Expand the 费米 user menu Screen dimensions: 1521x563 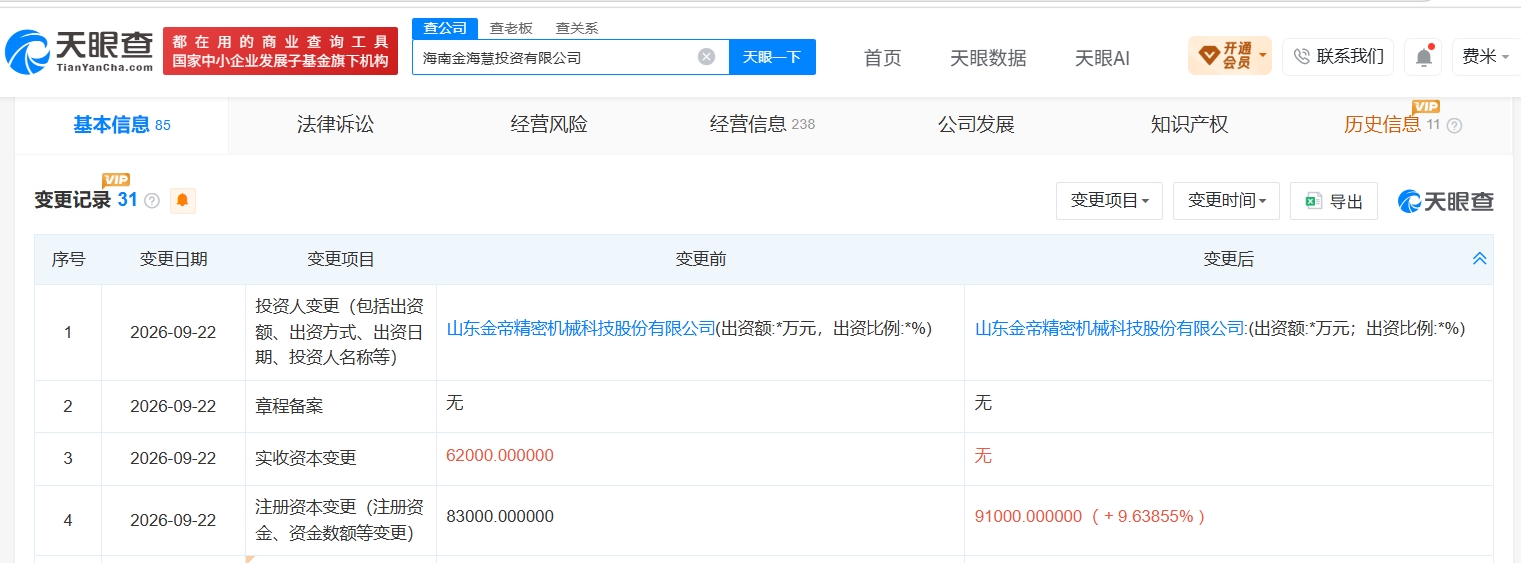[1487, 57]
